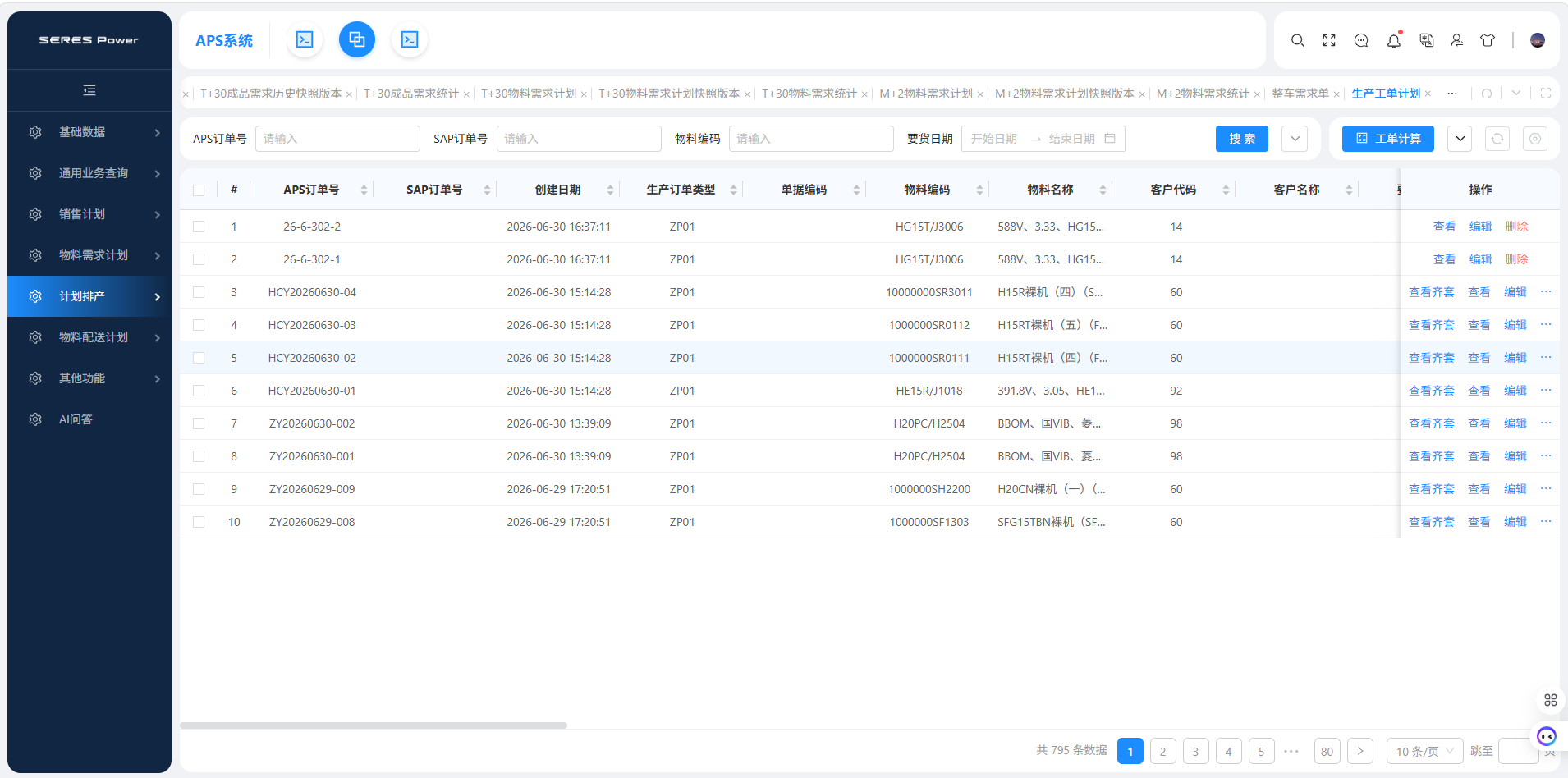Viewport: 1568px width, 778px height.
Task: Expand the 通用业务查询 sidebar menu
Action: pos(89,173)
